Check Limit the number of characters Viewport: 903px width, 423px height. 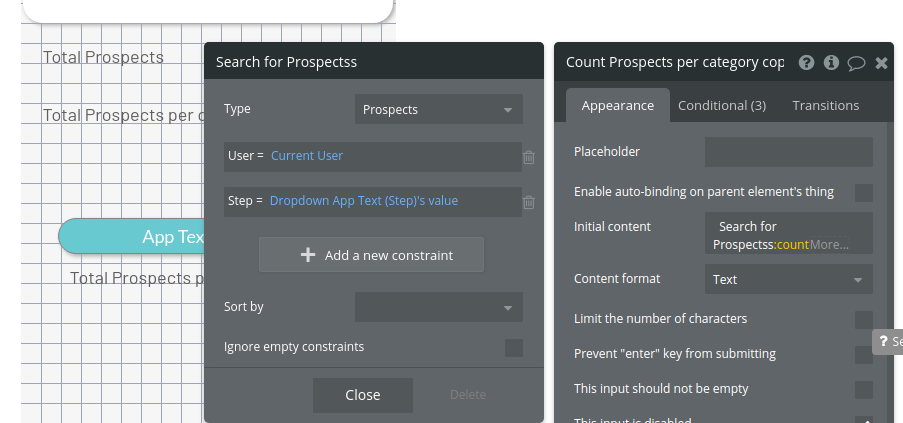(x=864, y=319)
